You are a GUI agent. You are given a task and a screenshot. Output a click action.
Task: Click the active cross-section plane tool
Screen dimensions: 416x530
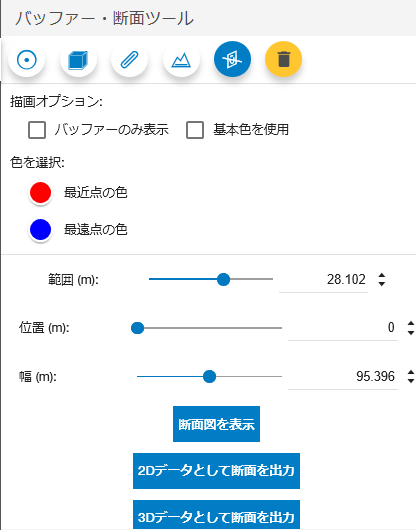233,59
